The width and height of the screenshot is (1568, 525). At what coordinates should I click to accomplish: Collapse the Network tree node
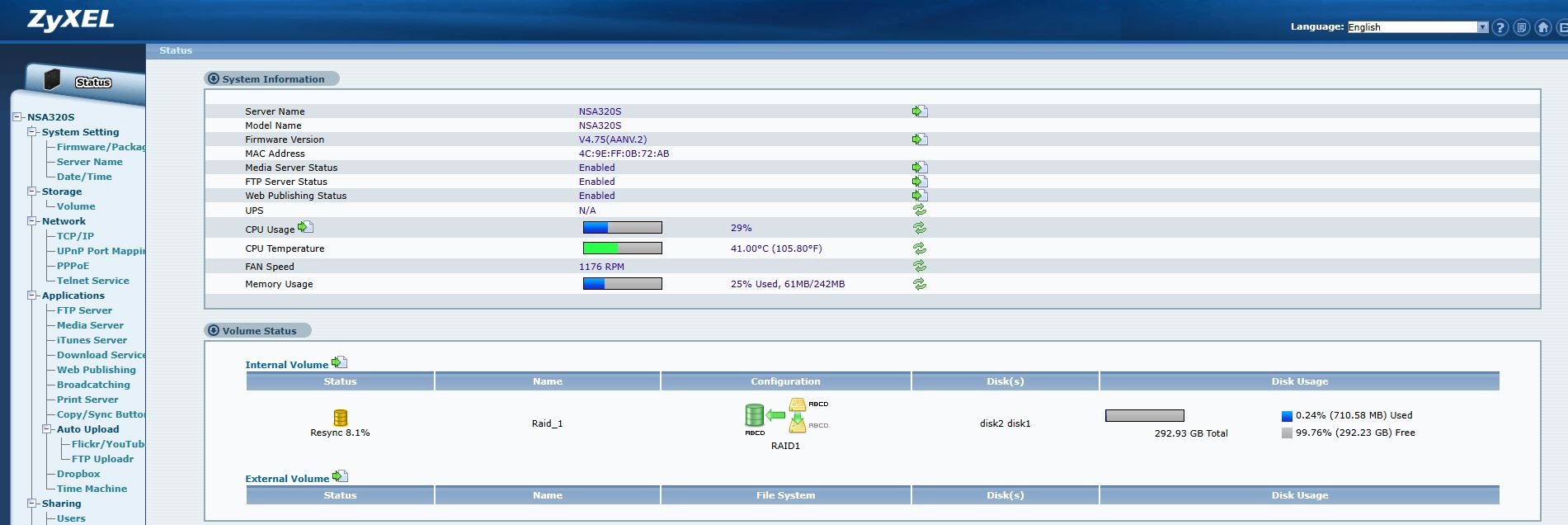coord(32,221)
